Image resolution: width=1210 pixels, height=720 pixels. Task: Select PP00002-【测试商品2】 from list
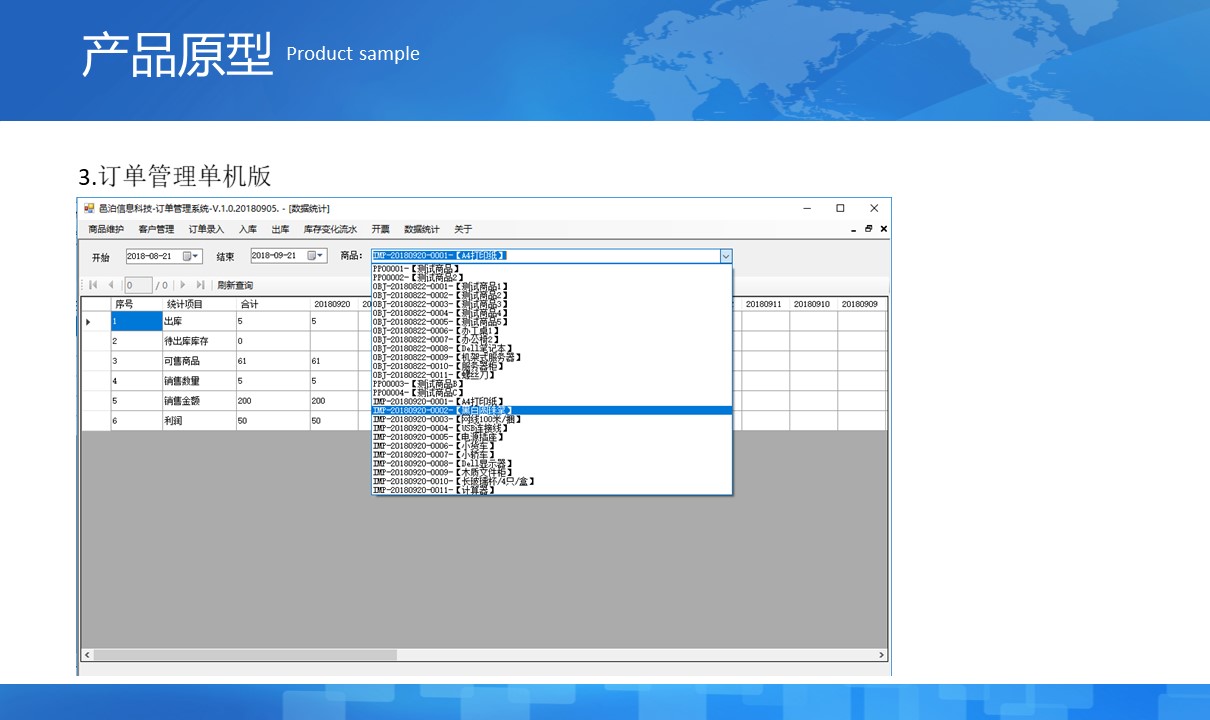coord(552,277)
